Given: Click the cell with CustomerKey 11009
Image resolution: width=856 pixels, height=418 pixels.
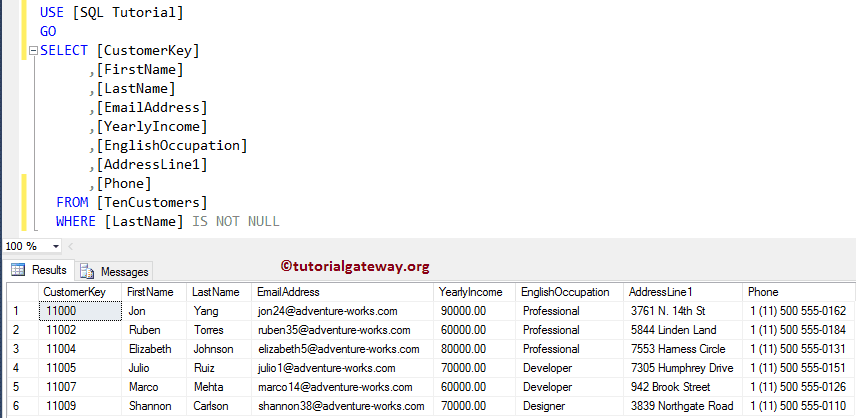Looking at the screenshot, I should [80, 406].
